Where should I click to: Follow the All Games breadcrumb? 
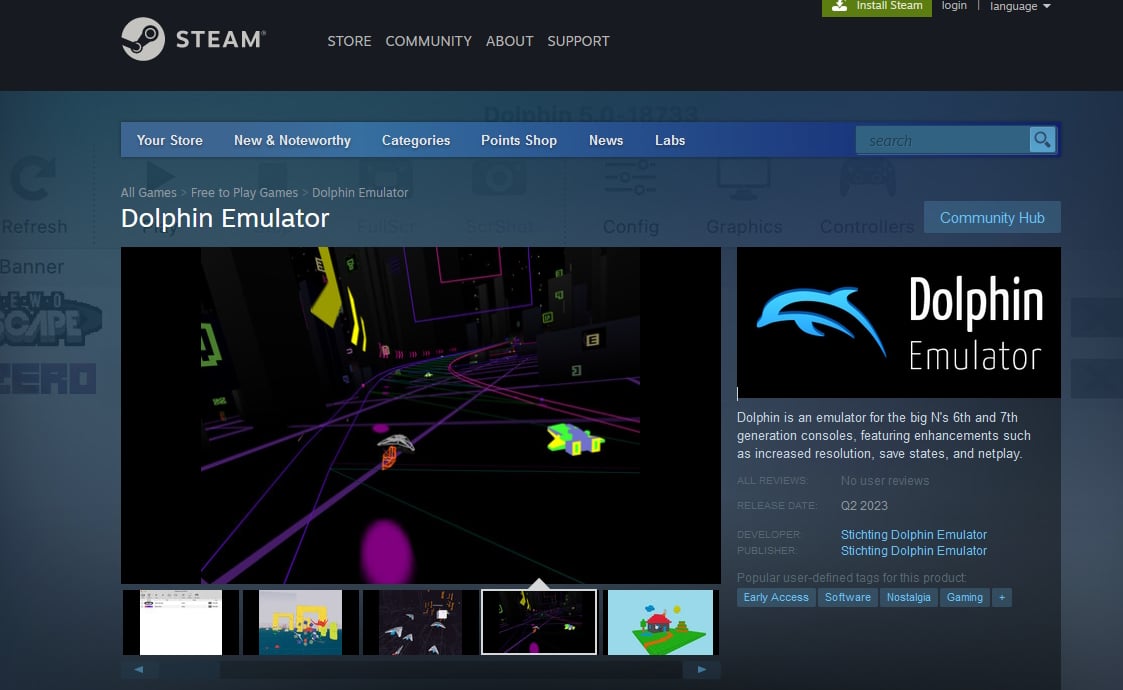[148, 193]
